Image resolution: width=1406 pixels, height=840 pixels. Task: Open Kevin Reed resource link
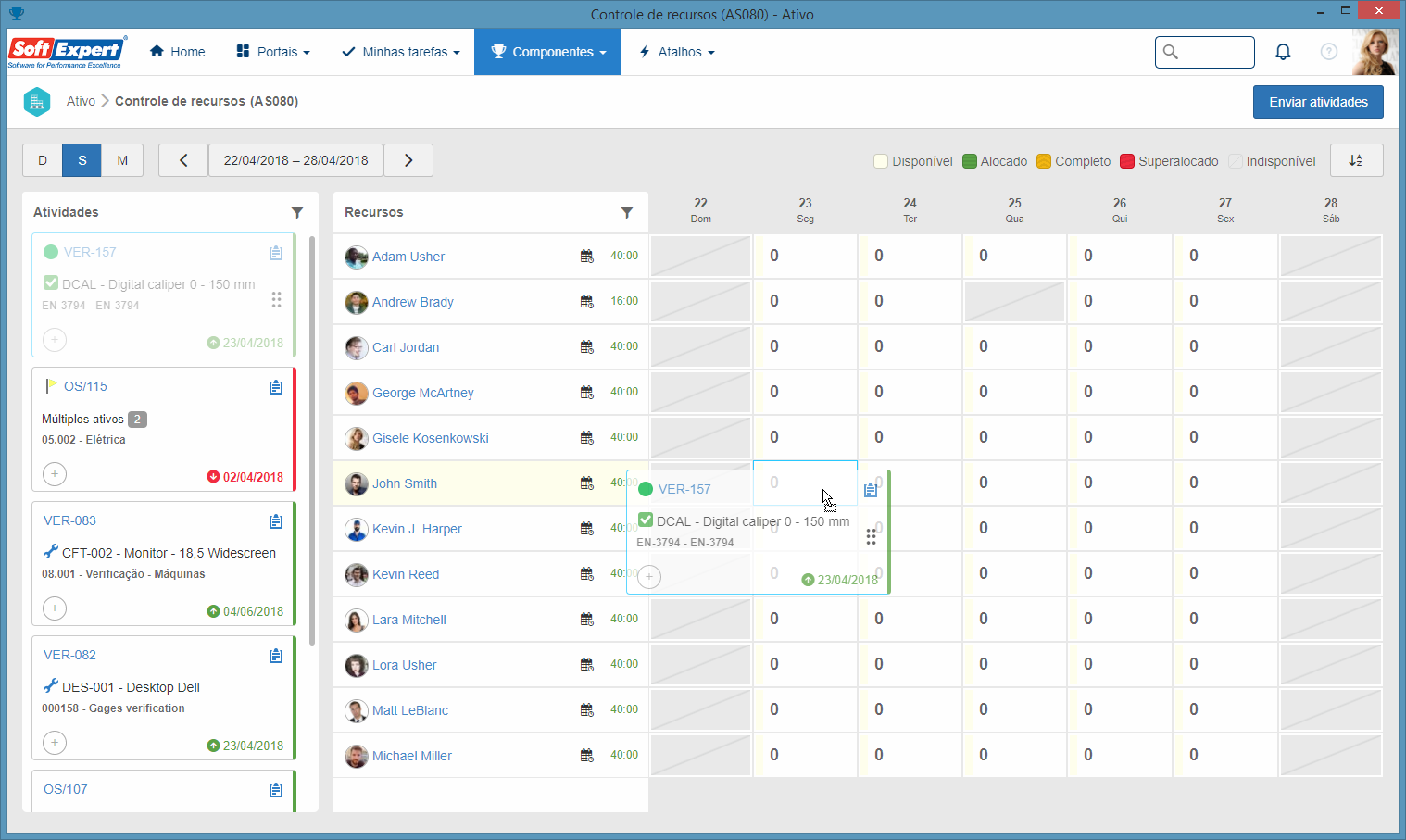pos(406,574)
